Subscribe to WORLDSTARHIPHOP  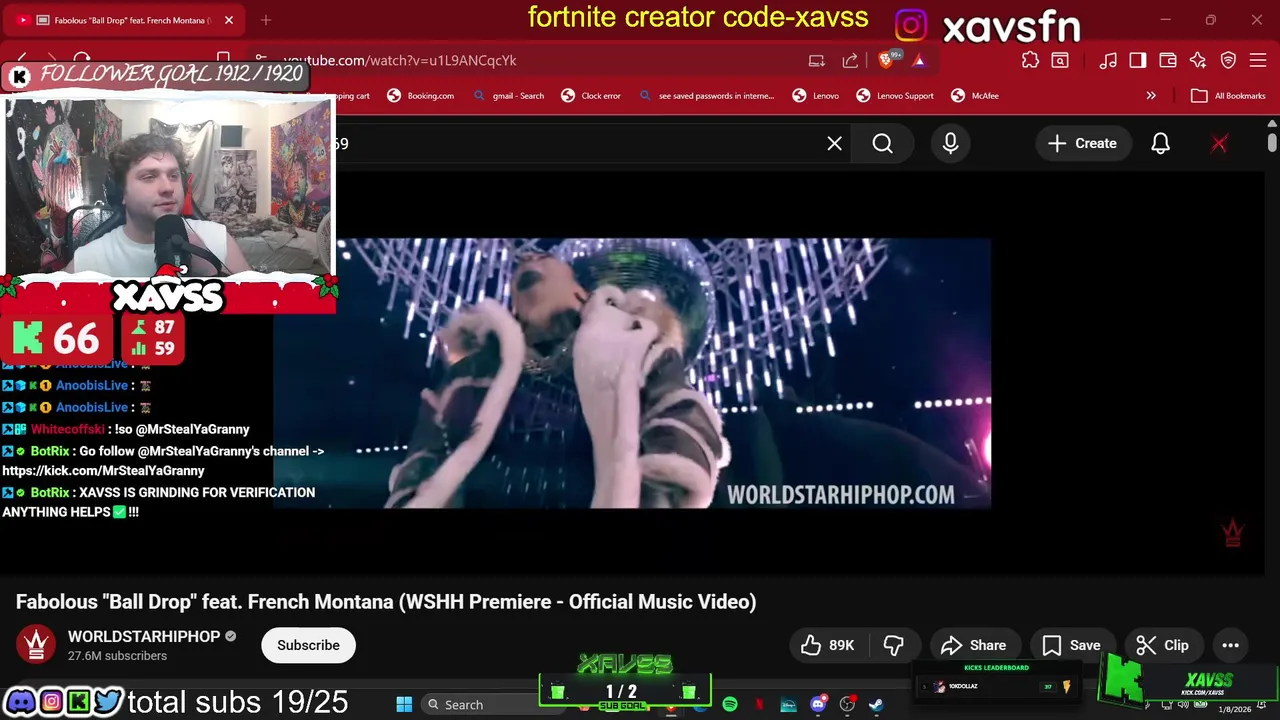(x=308, y=645)
